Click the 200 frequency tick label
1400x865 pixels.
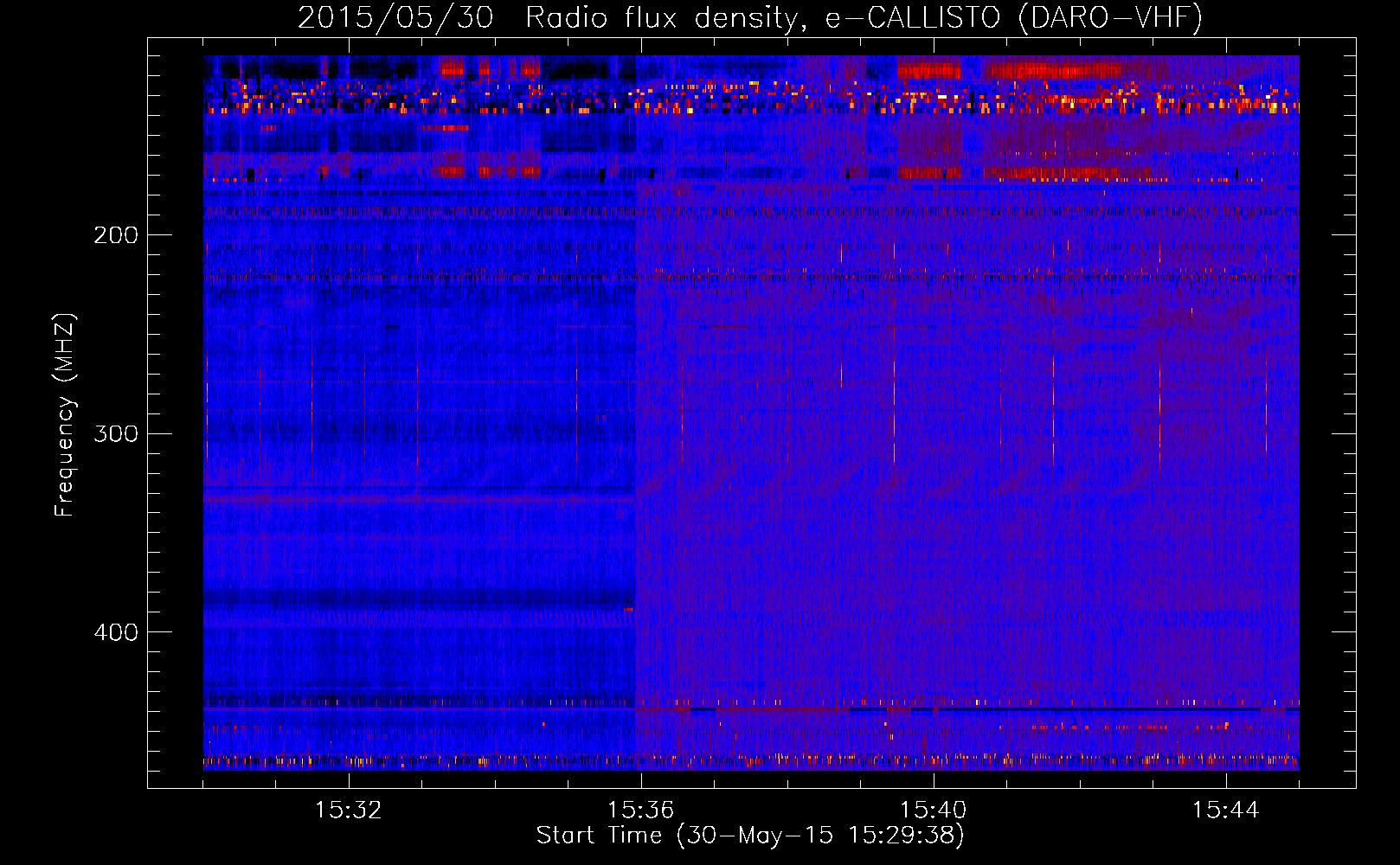pyautogui.click(x=116, y=235)
